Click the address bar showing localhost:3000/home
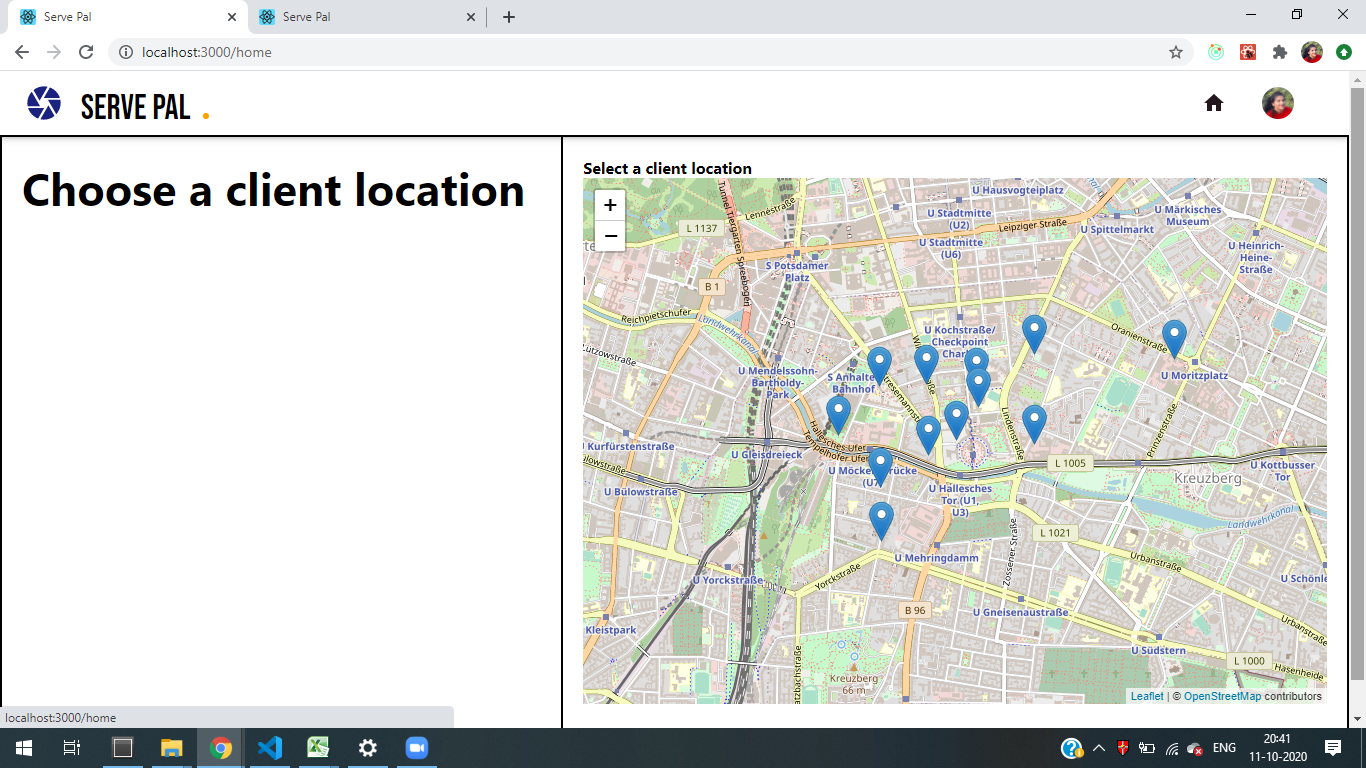This screenshot has height=768, width=1366. [640, 52]
